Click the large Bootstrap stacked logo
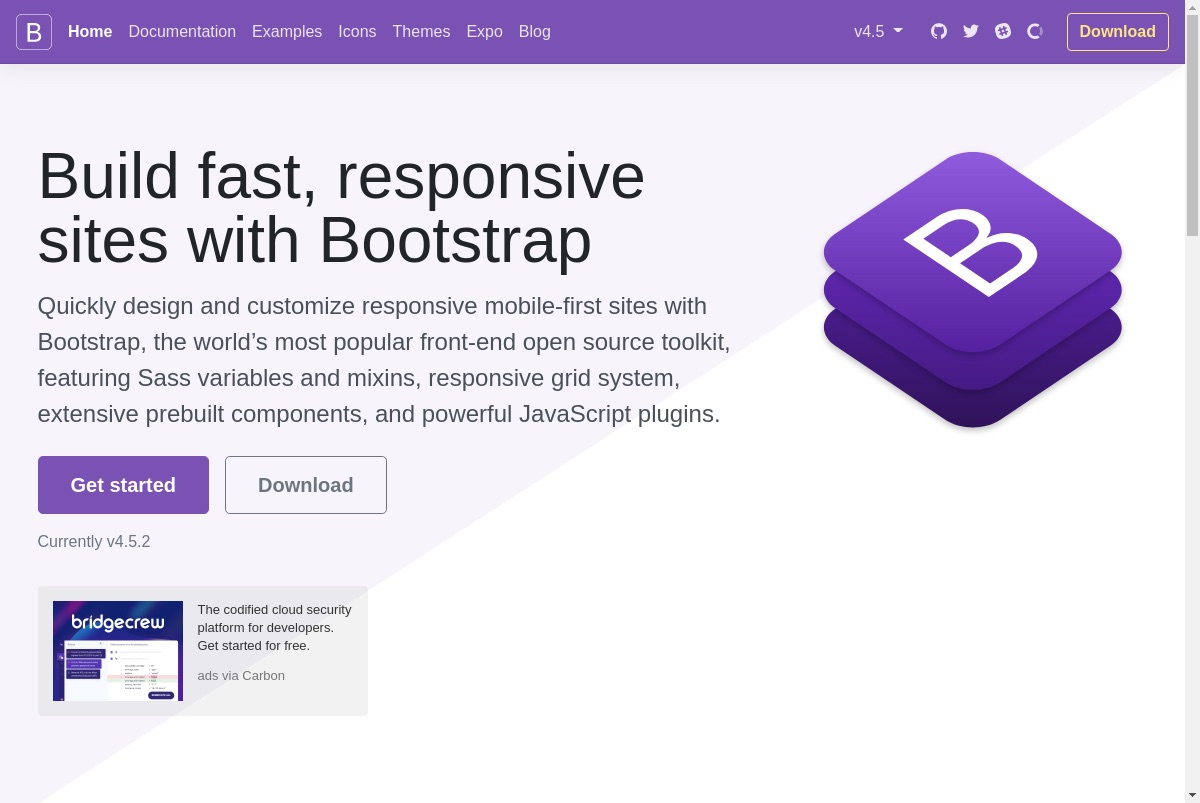Screen dimensions: 1200x803 (973, 290)
